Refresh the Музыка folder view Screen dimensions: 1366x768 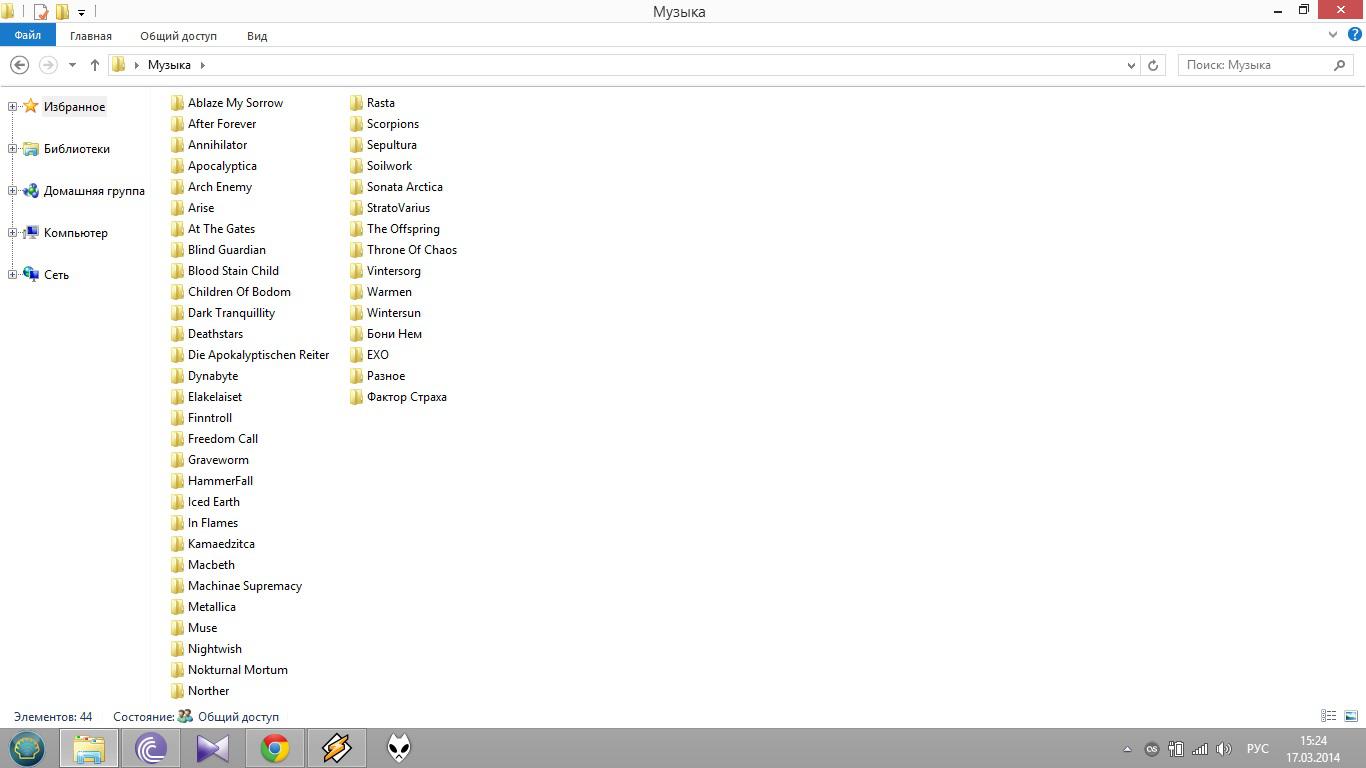(1153, 65)
